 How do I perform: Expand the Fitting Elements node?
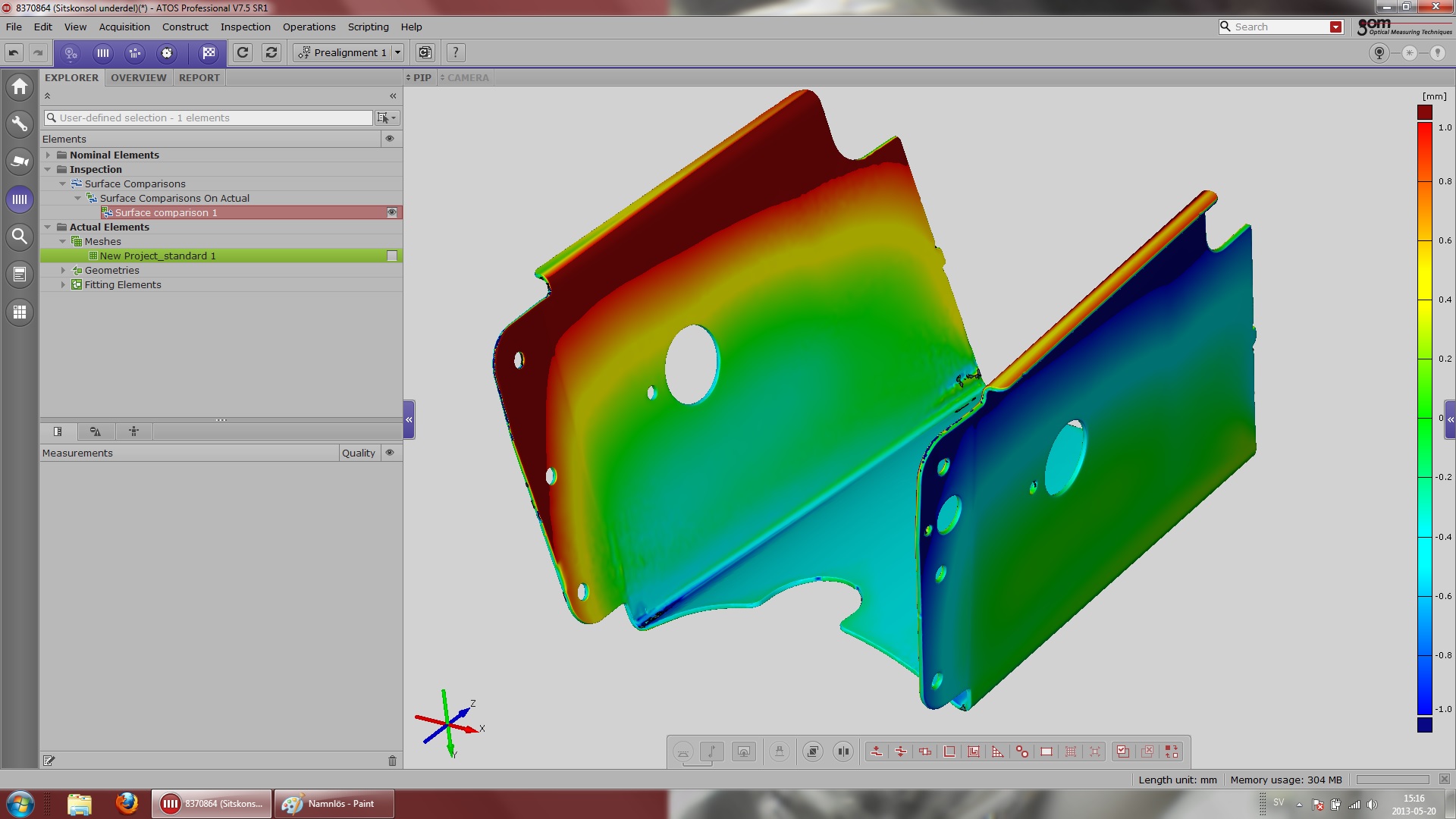63,284
